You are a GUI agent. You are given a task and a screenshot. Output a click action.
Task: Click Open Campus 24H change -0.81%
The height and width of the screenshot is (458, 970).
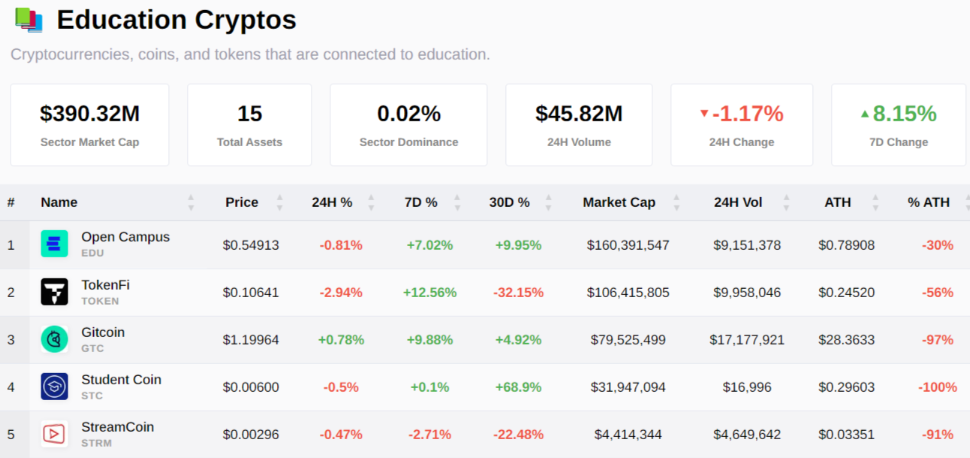point(341,245)
